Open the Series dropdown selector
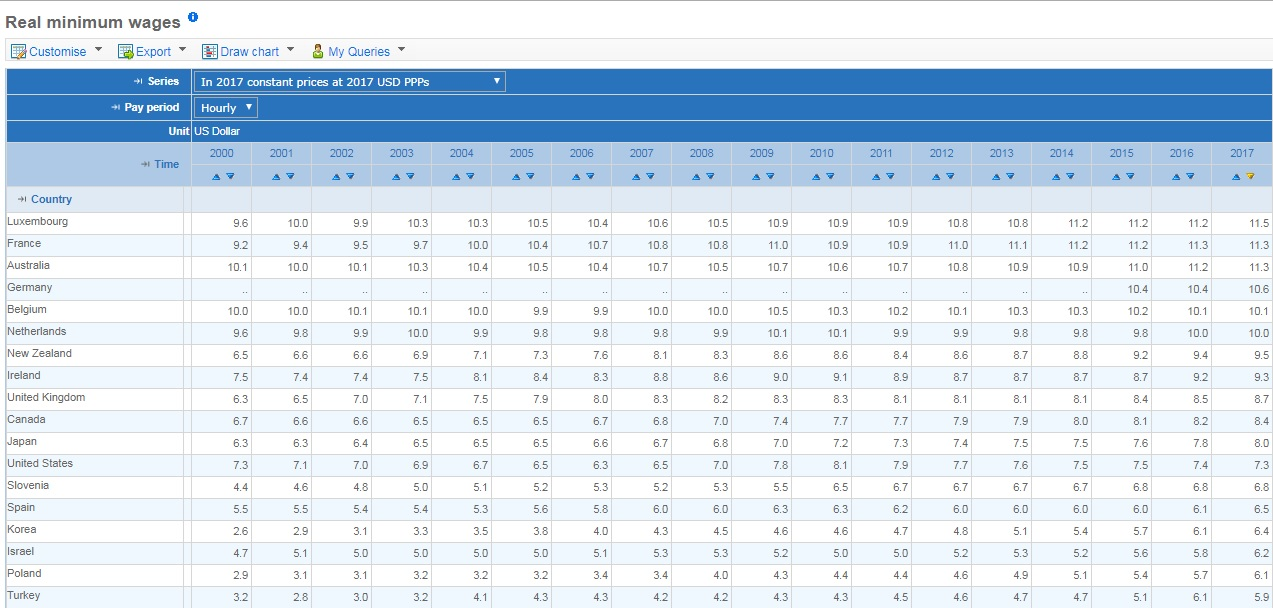This screenshot has height=608, width=1273. tap(349, 82)
